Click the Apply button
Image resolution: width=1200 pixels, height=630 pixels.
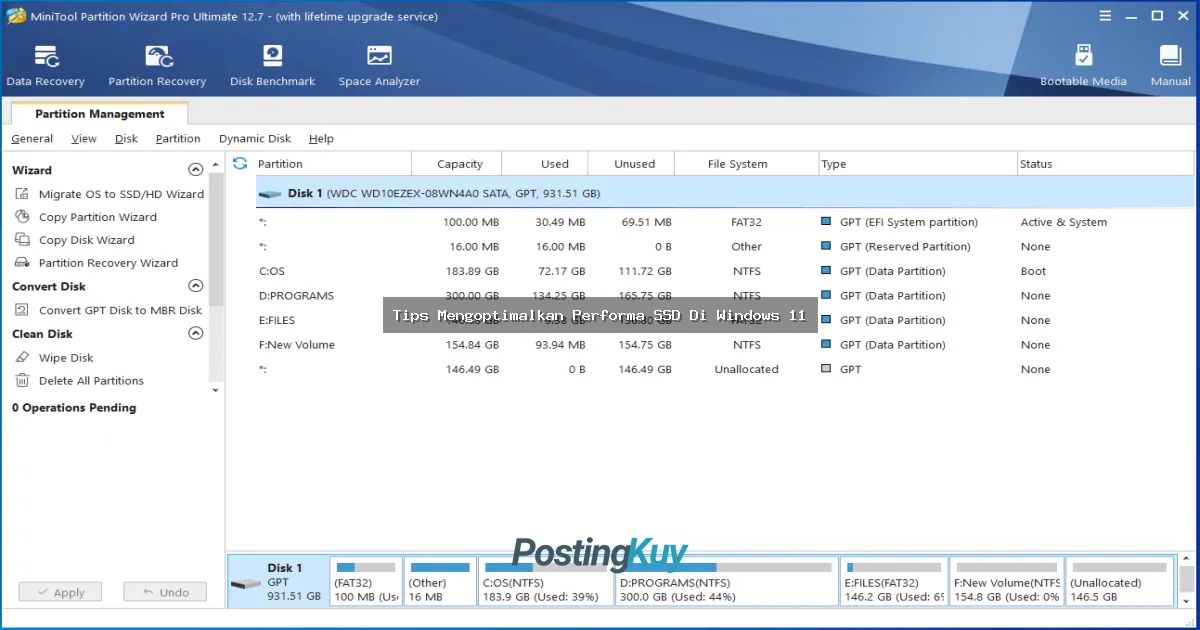tap(60, 592)
